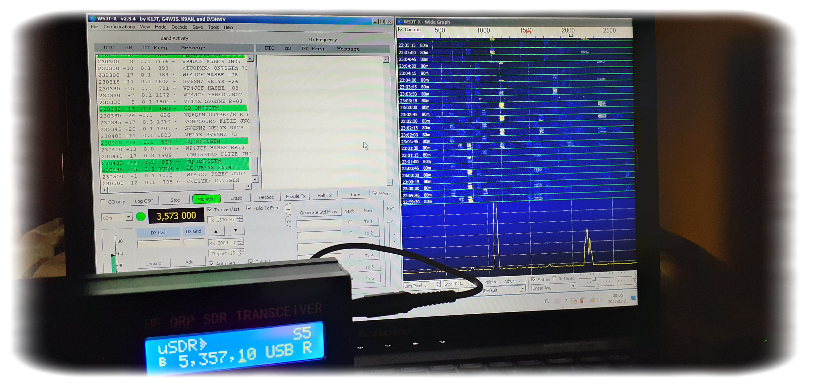
Task: Open the Mode menu
Action: 160,27
